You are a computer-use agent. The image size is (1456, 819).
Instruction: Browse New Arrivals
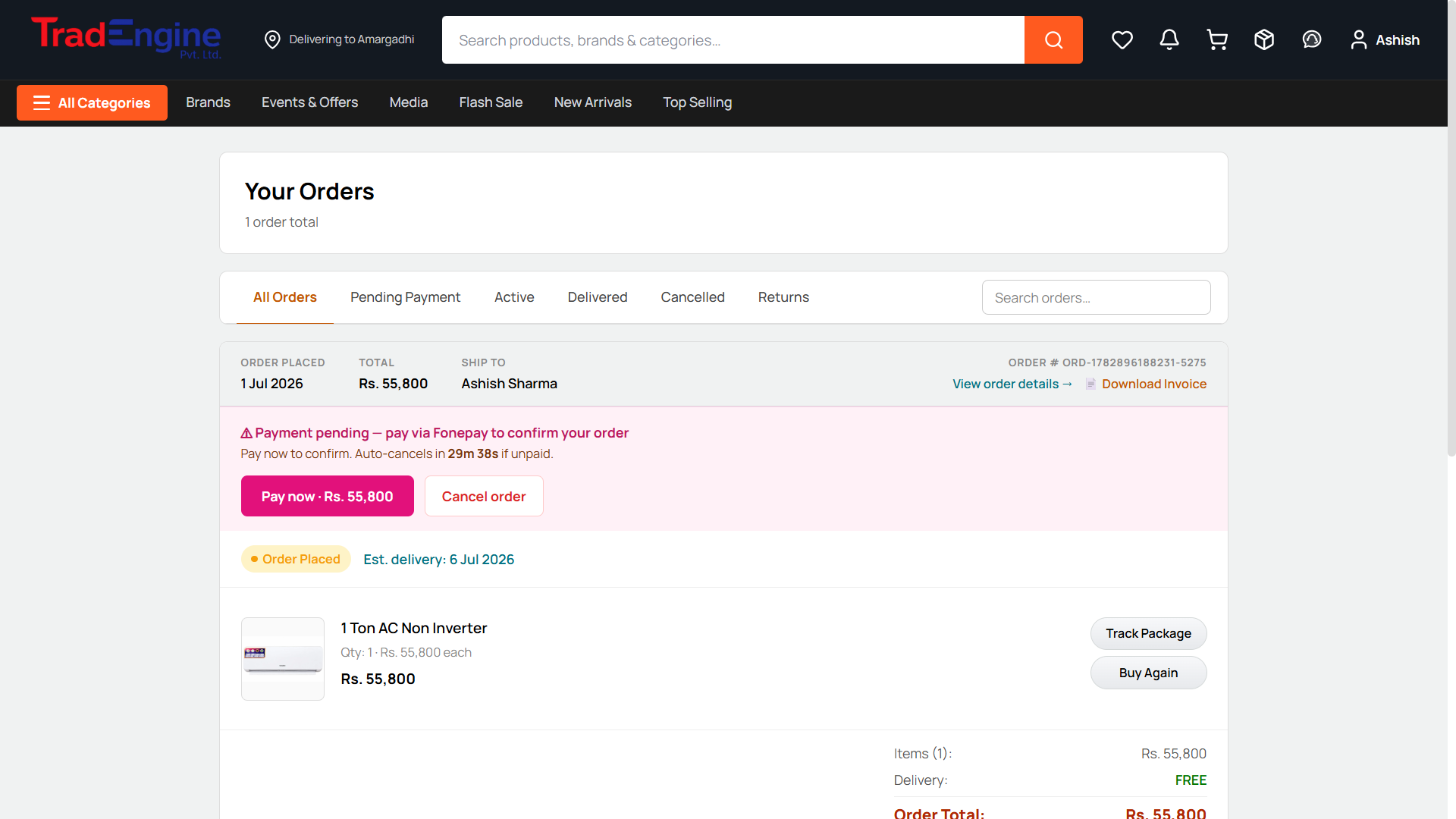pyautogui.click(x=592, y=102)
